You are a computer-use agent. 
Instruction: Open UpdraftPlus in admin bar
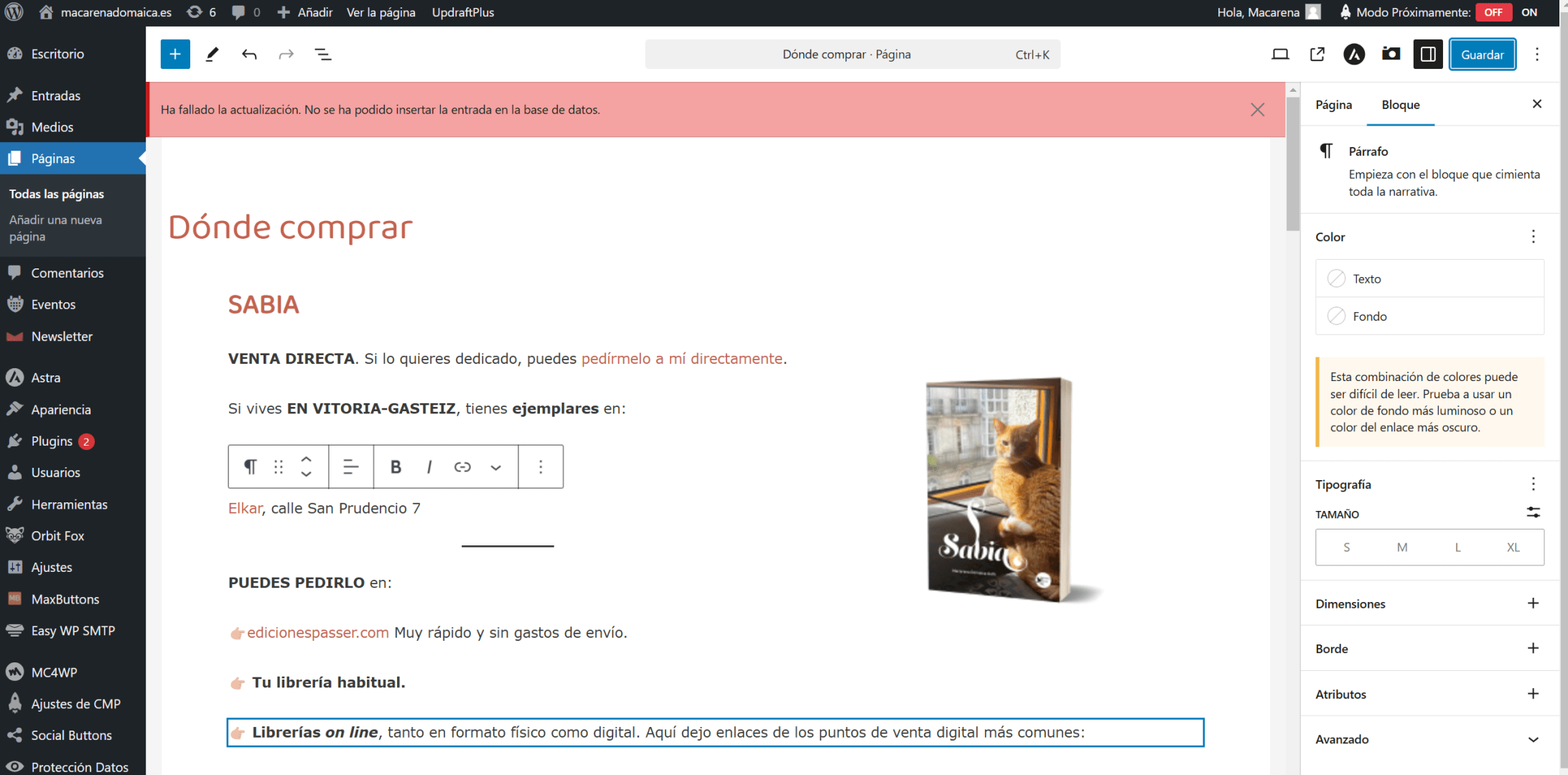(463, 12)
